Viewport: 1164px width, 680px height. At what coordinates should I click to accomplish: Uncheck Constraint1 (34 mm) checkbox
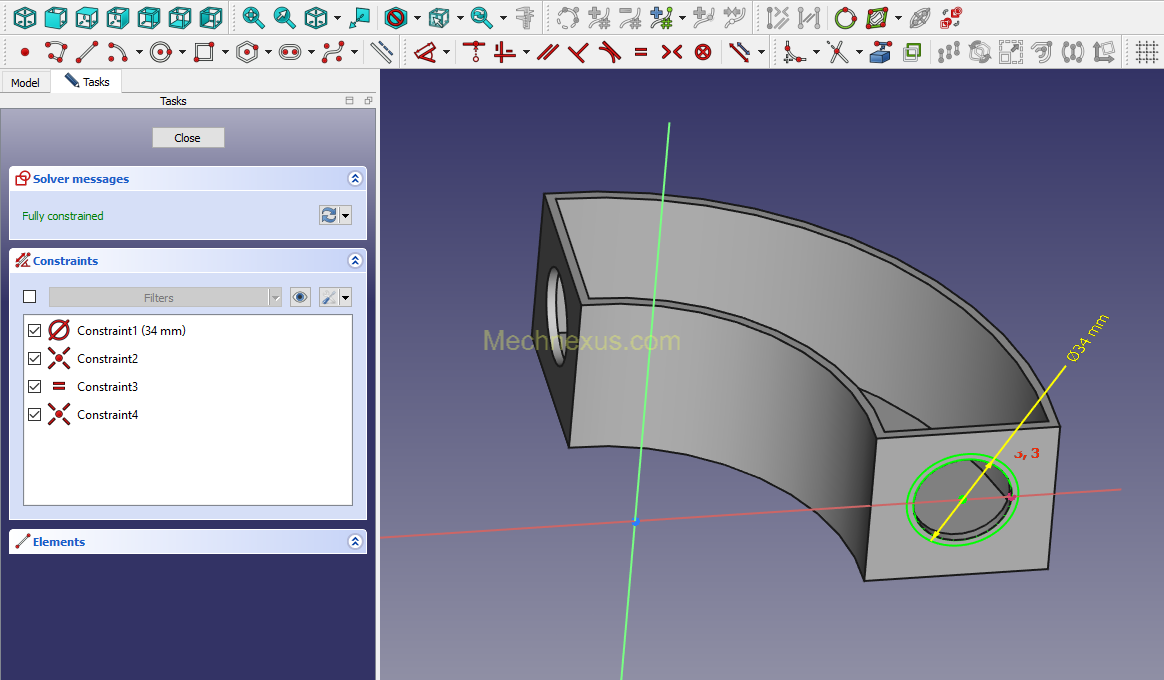[x=35, y=330]
